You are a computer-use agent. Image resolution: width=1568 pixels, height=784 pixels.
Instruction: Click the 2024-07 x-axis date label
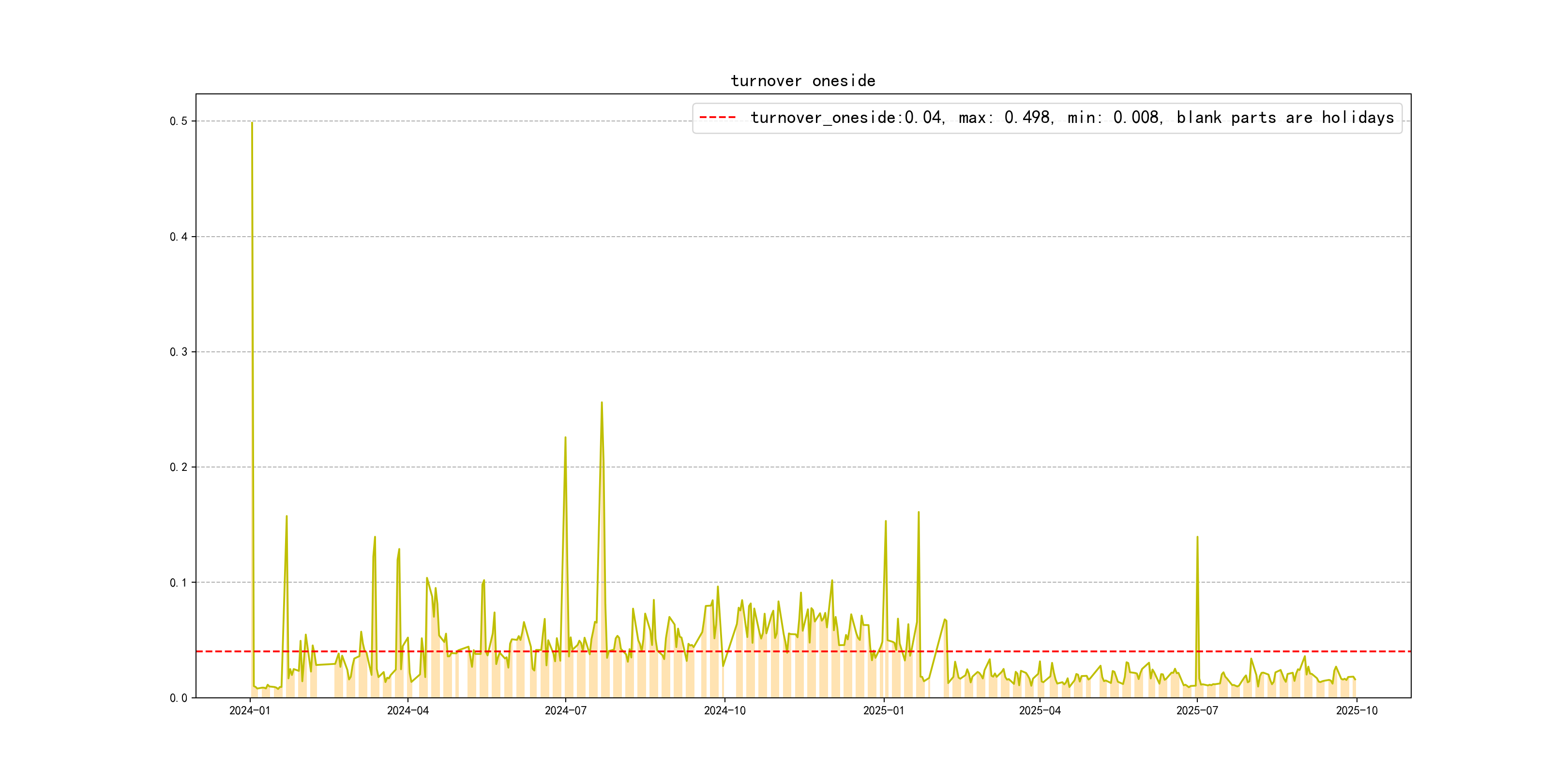tap(565, 711)
